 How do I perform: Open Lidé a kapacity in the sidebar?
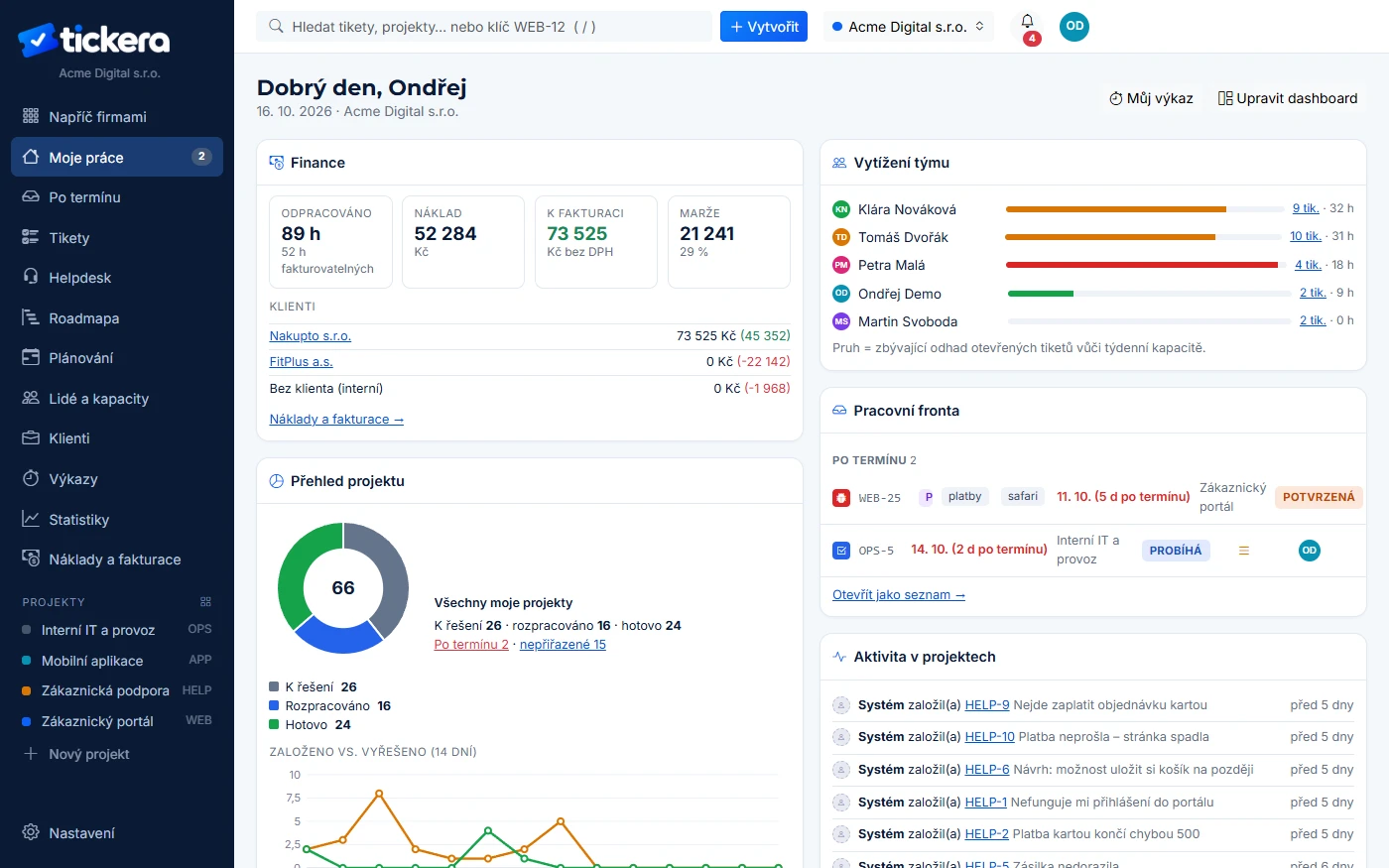point(117,399)
